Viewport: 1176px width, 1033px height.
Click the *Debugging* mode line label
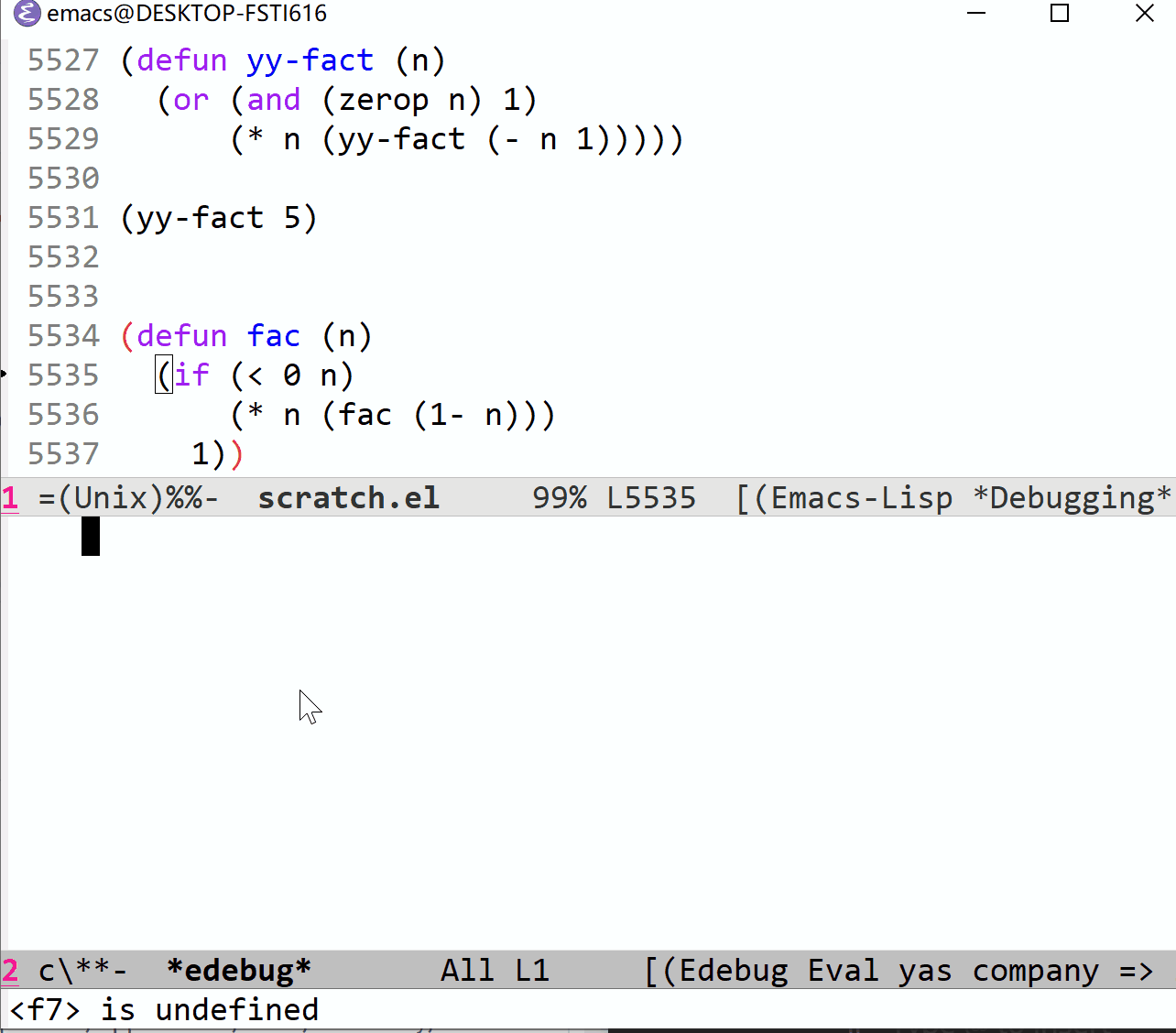pos(1072,498)
